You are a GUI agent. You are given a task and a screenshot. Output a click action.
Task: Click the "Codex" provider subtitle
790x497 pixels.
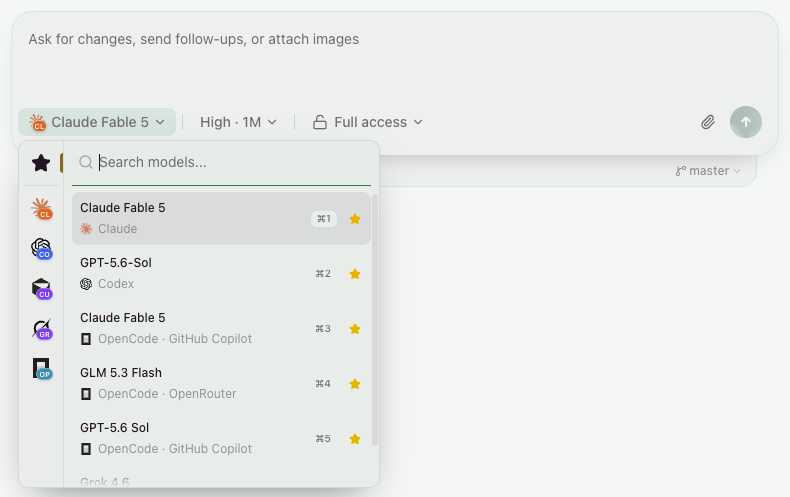[116, 284]
